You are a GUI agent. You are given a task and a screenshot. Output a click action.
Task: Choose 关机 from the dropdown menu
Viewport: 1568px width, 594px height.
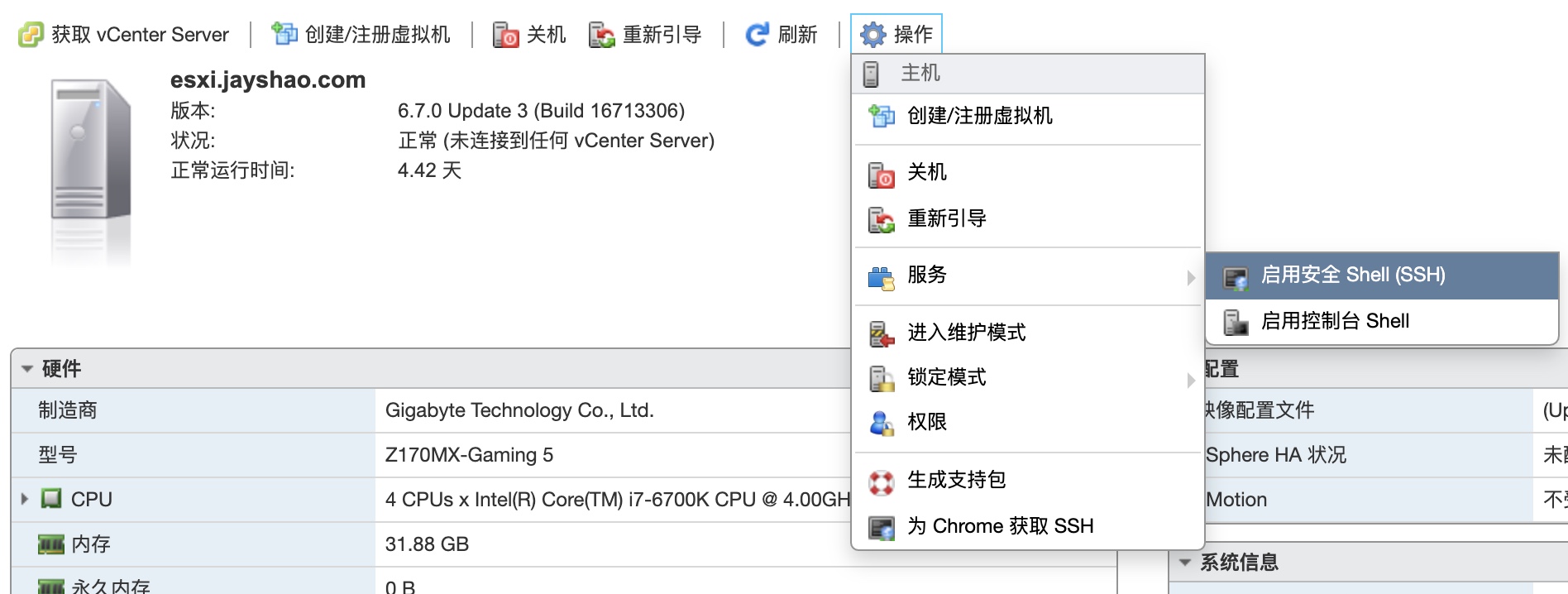(926, 172)
